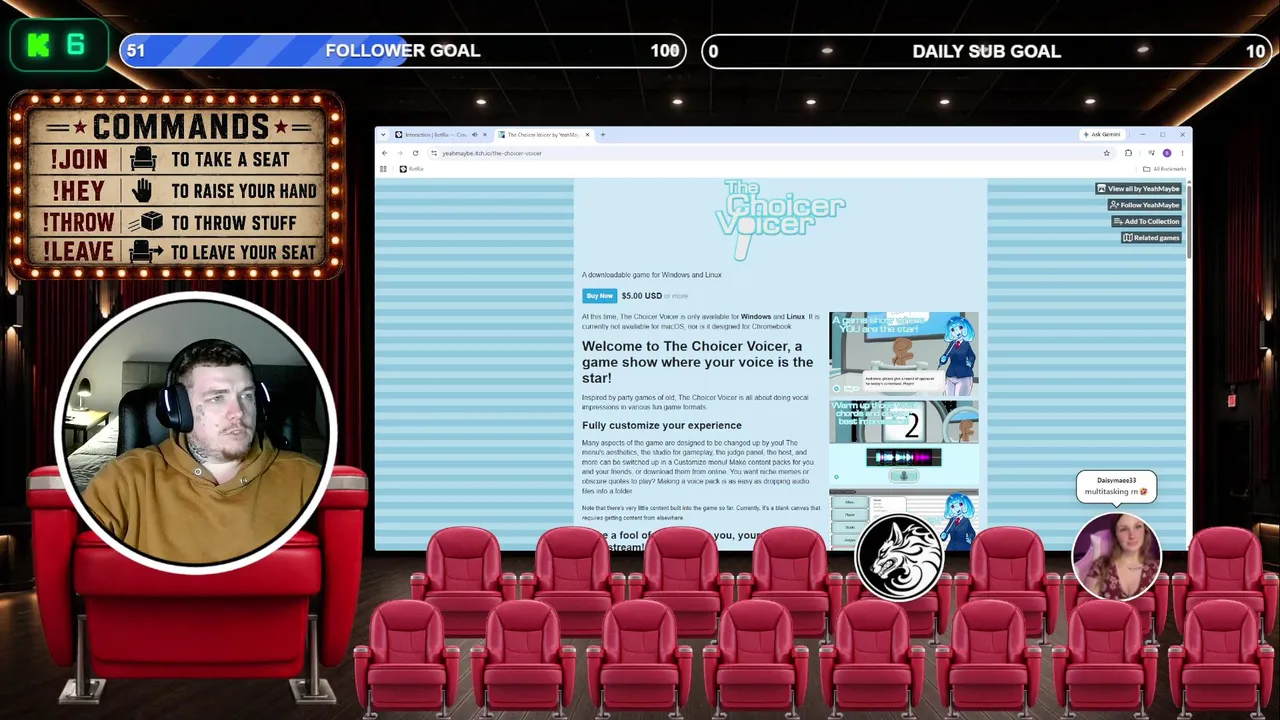Click the !HEY raised hand icon
1280x720 pixels.
(143, 190)
